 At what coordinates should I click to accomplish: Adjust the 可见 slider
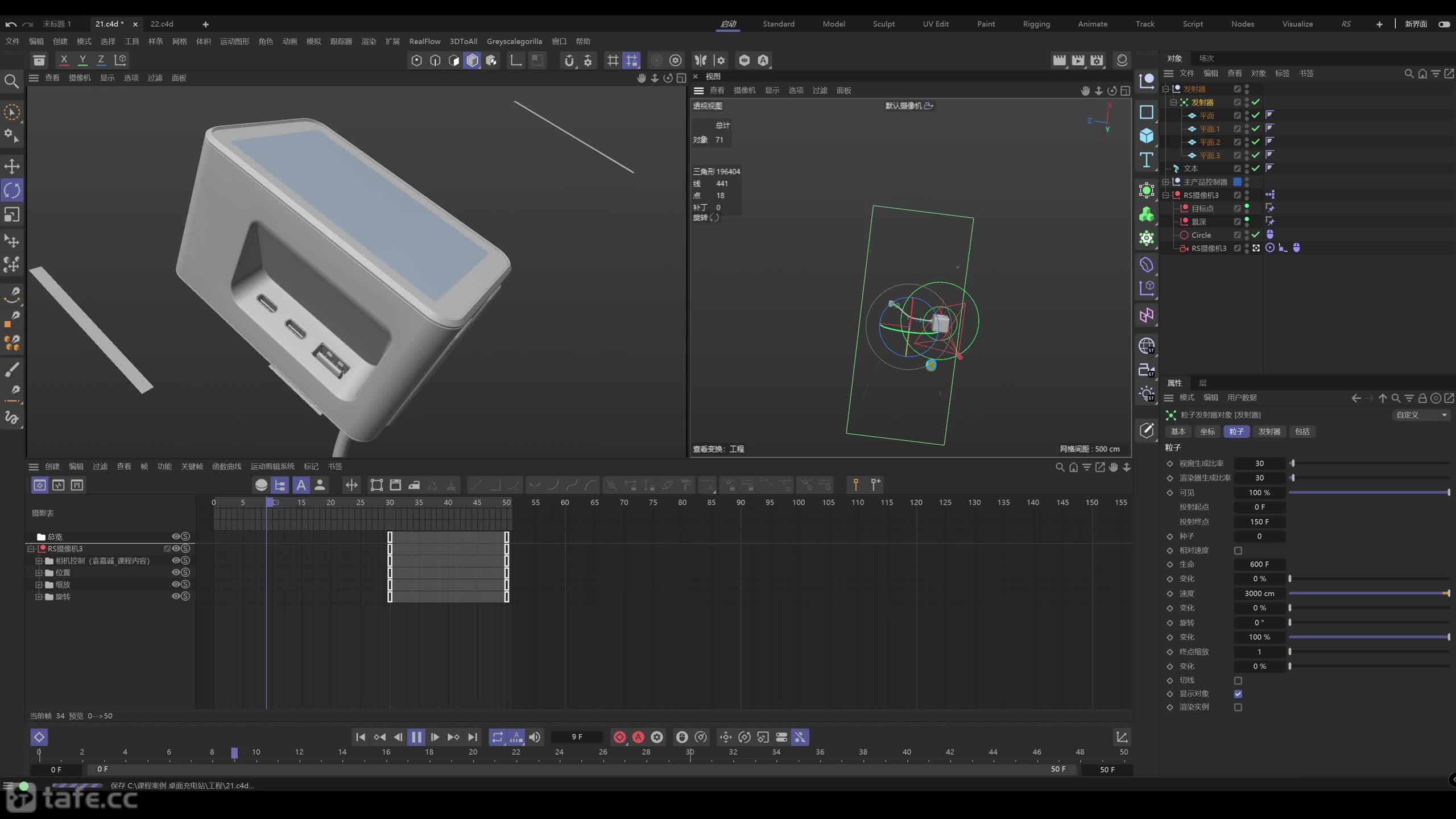(1369, 493)
